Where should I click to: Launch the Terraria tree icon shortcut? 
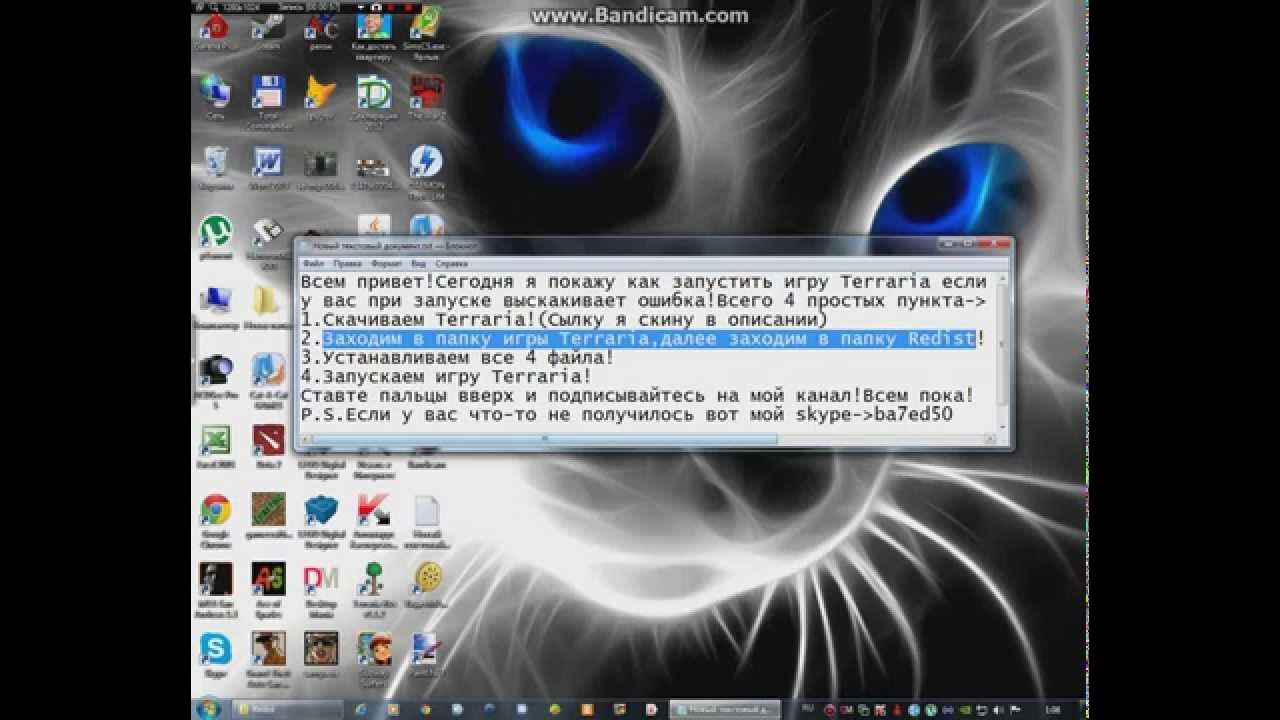[x=373, y=579]
